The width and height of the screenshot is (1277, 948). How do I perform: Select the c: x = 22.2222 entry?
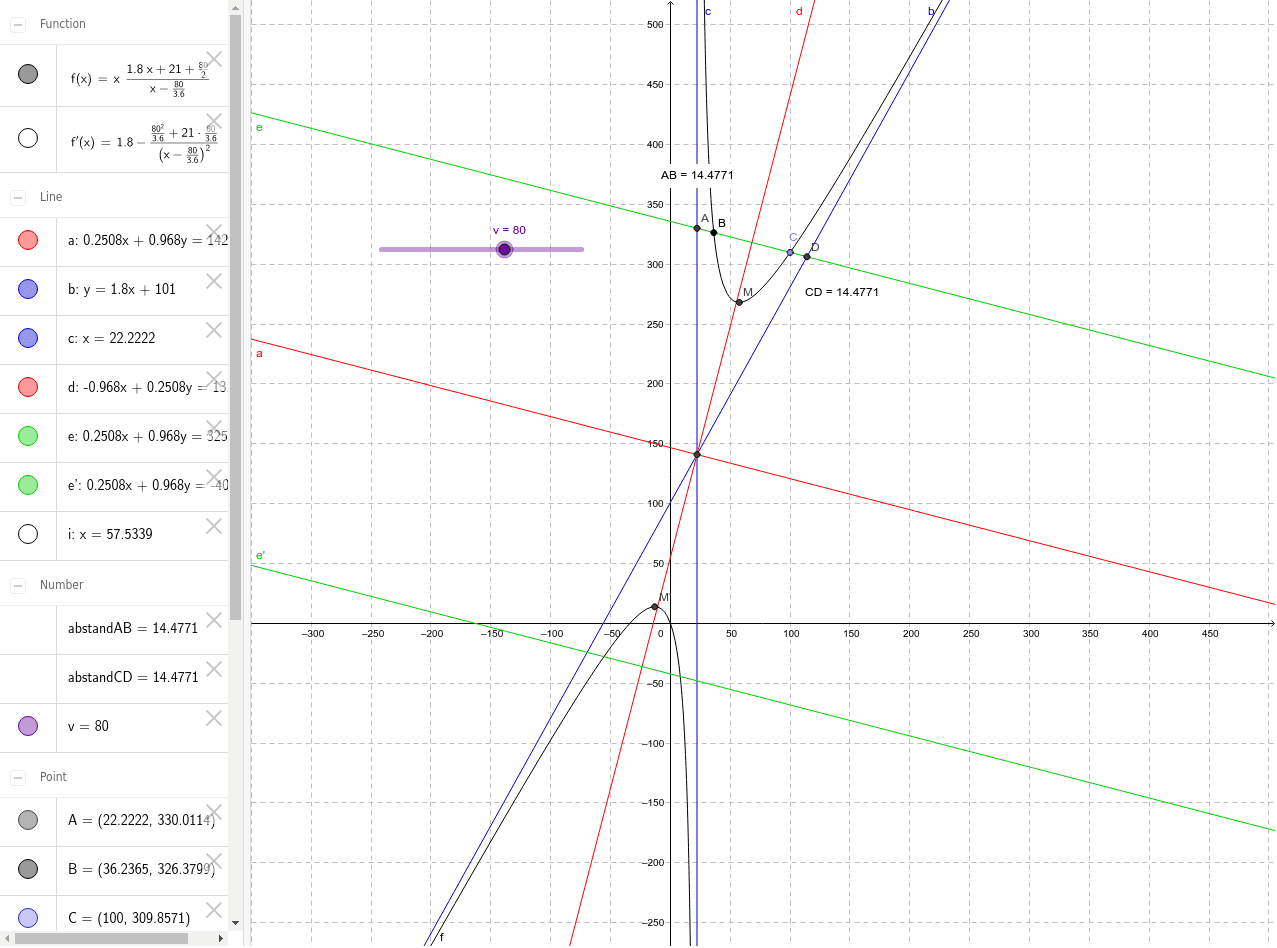[x=111, y=339]
